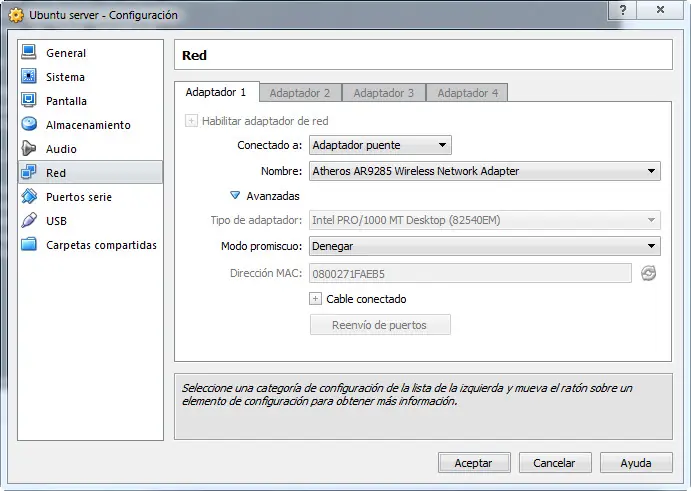Select the Puertos serie category label
Viewport: 691px width, 491px height.
point(79,197)
